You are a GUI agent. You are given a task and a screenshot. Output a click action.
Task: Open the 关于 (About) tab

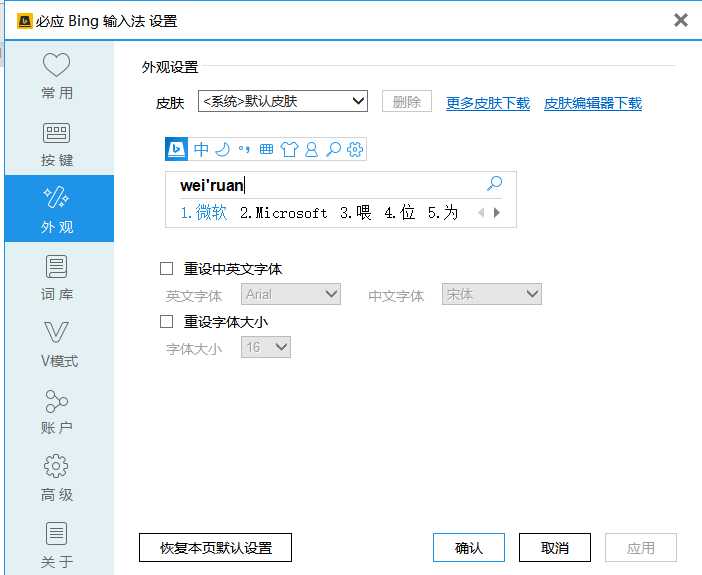click(57, 545)
